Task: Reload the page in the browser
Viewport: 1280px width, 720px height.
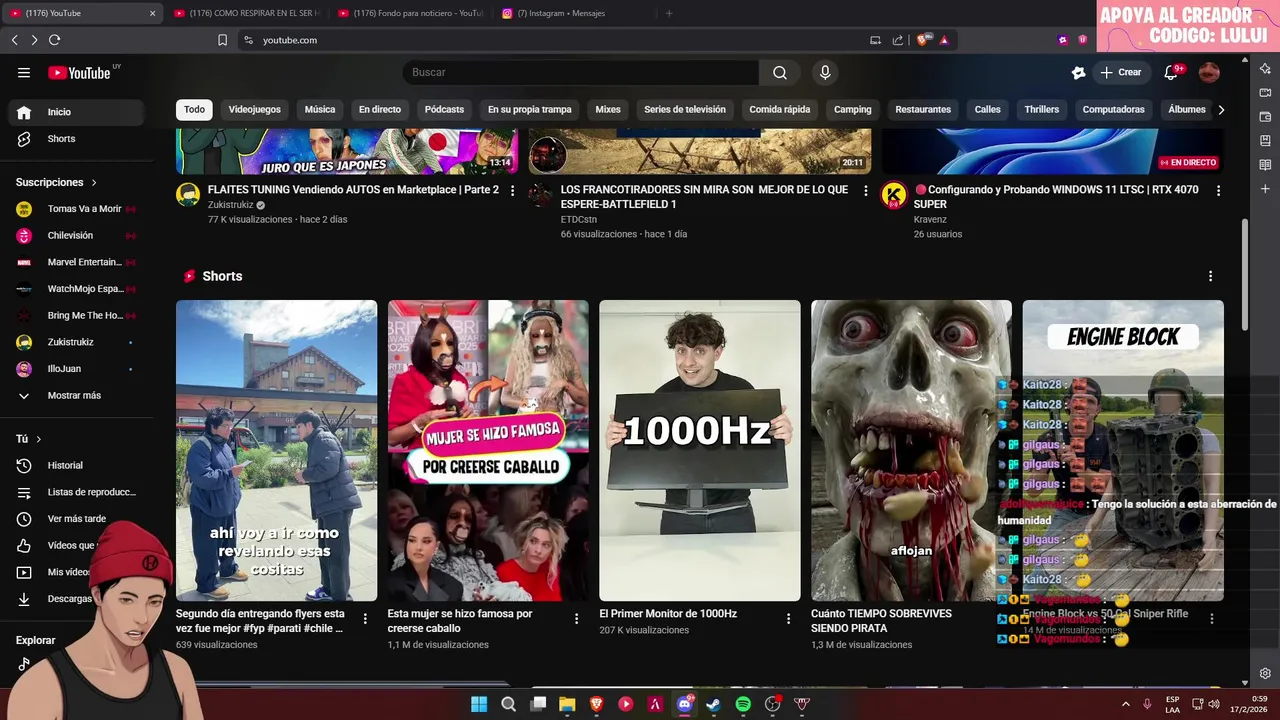Action: pyautogui.click(x=54, y=40)
